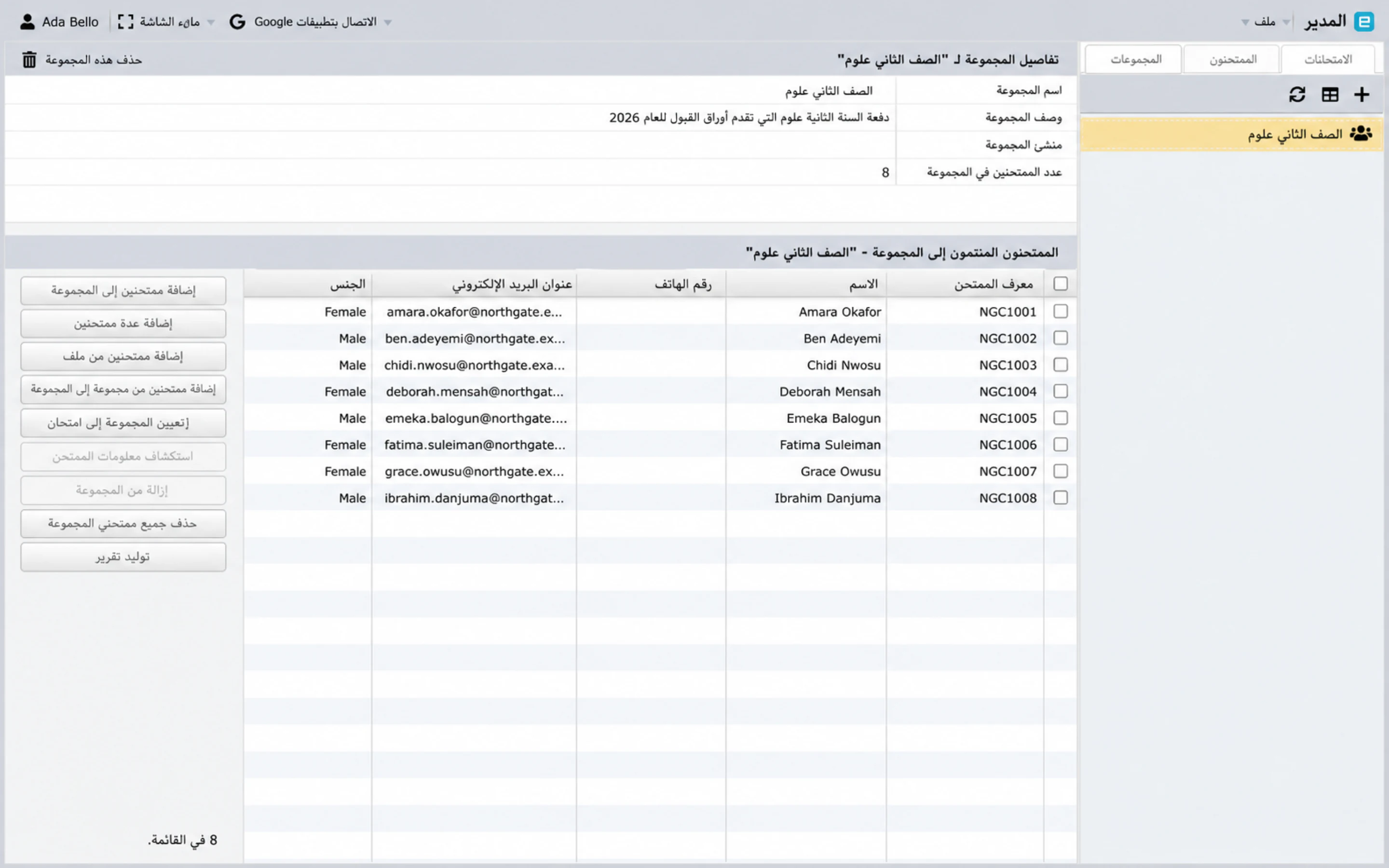Click the Google G icon in top bar
The height and width of the screenshot is (868, 1389).
237,22
